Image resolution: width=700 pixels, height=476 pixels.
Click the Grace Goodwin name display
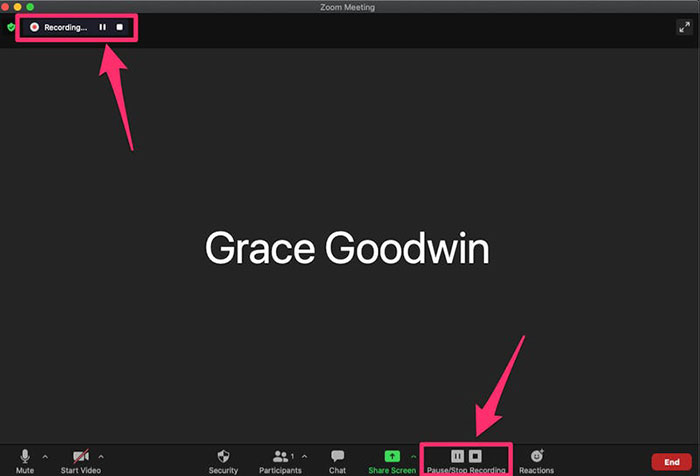(x=347, y=248)
